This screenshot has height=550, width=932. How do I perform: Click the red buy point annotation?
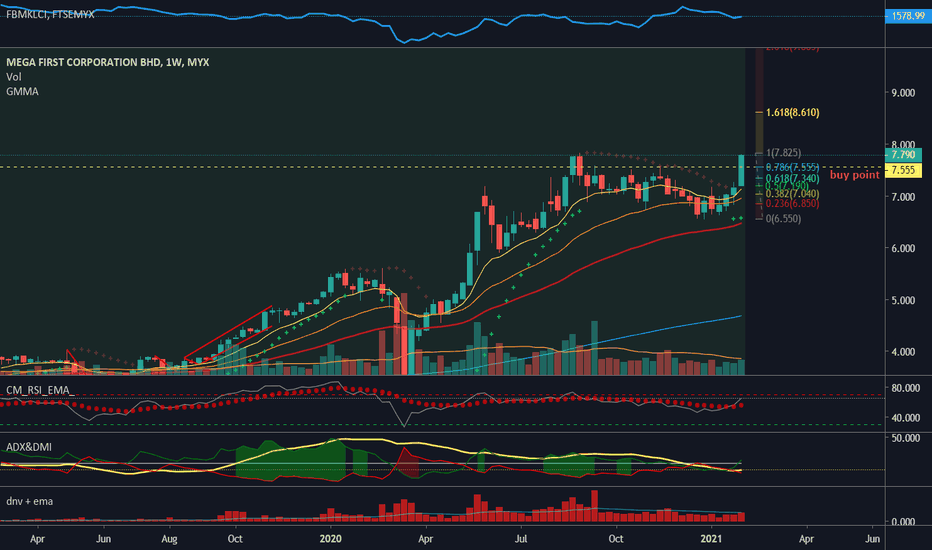(854, 175)
